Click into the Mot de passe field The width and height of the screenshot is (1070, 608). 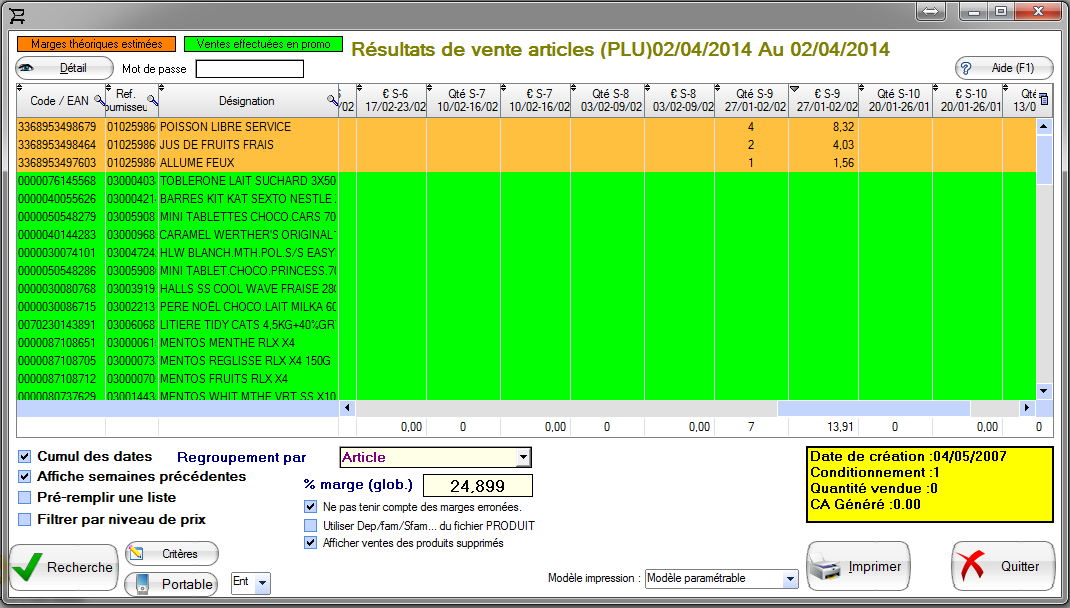249,69
